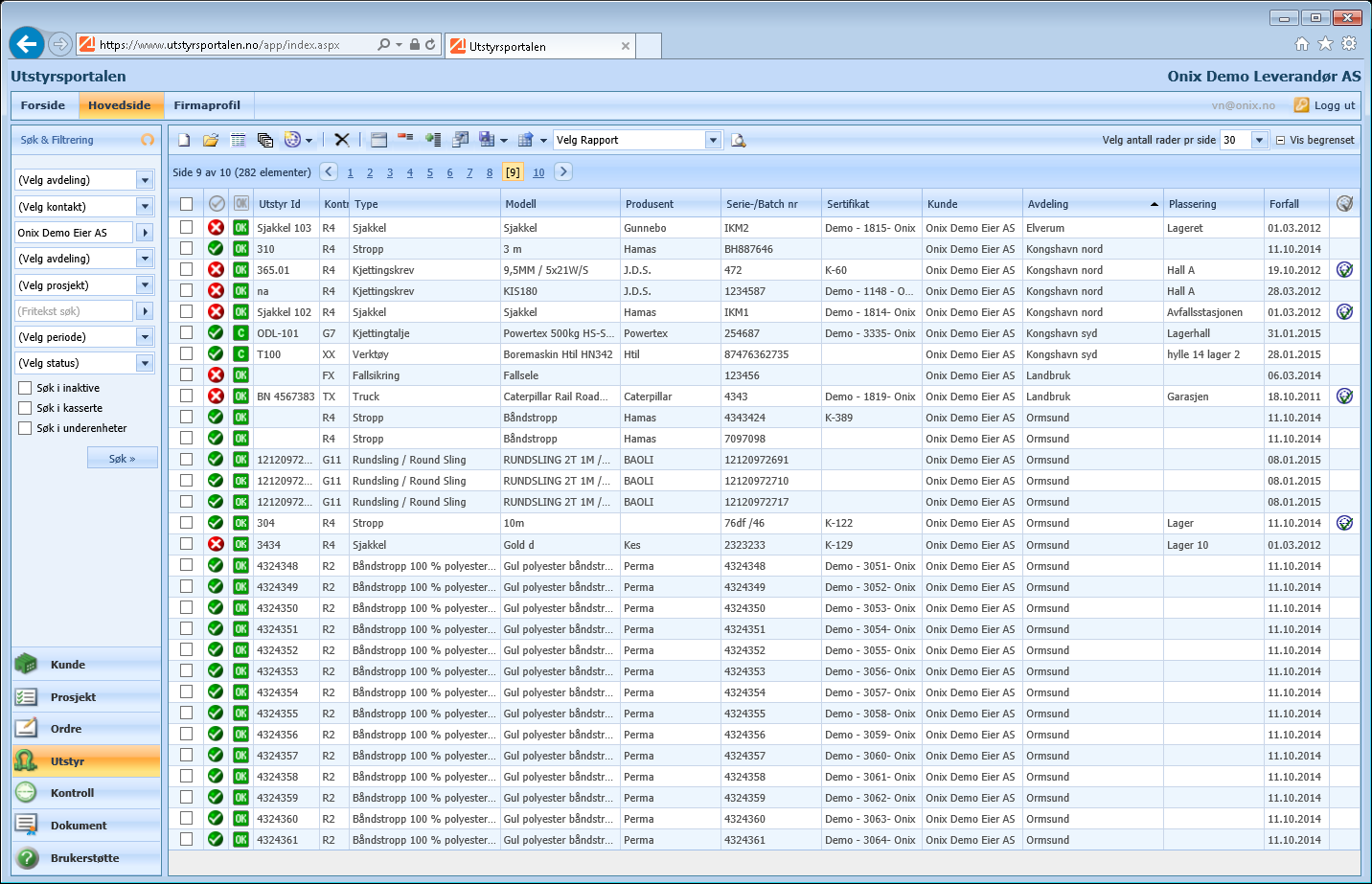
Task: Enable Søk i kasserte checkbox
Action: coord(25,408)
